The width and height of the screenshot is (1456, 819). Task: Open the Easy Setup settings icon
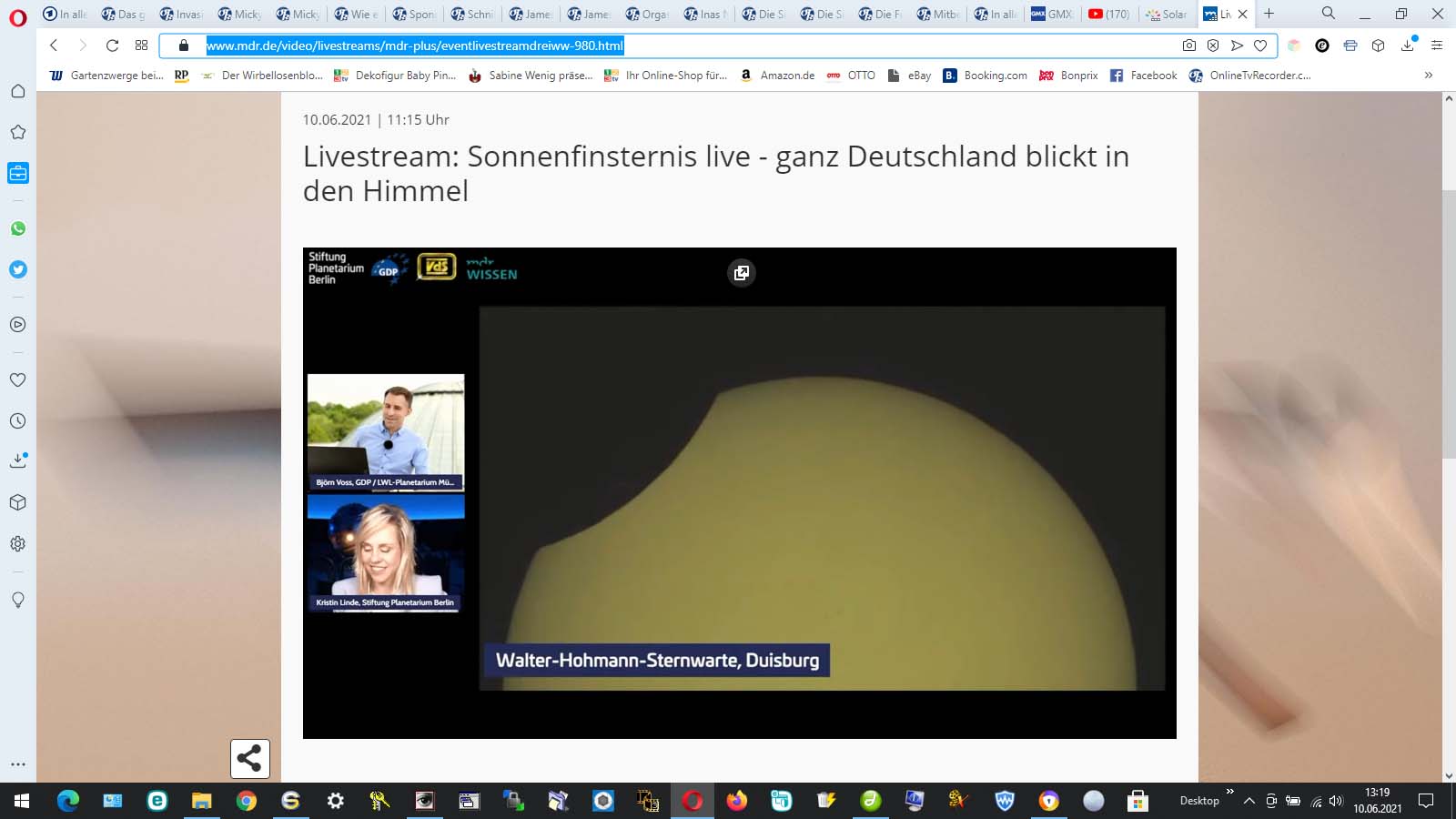(x=1437, y=45)
